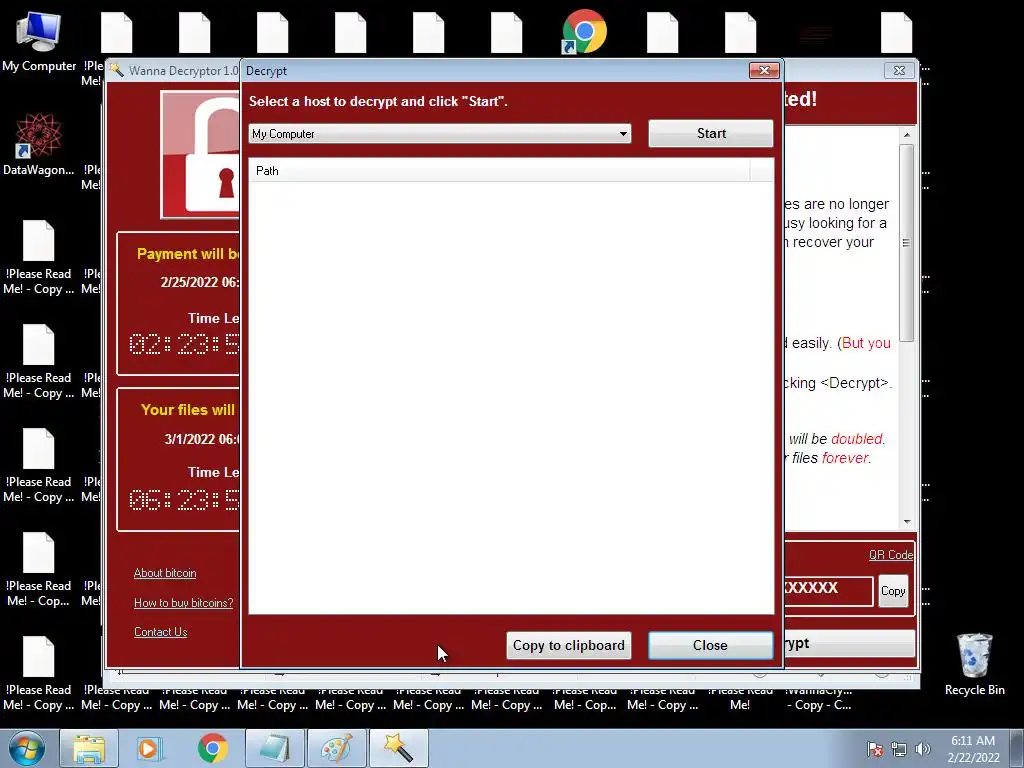Select the top-right blank file icon on desktop
The image size is (1024, 768).
896,33
